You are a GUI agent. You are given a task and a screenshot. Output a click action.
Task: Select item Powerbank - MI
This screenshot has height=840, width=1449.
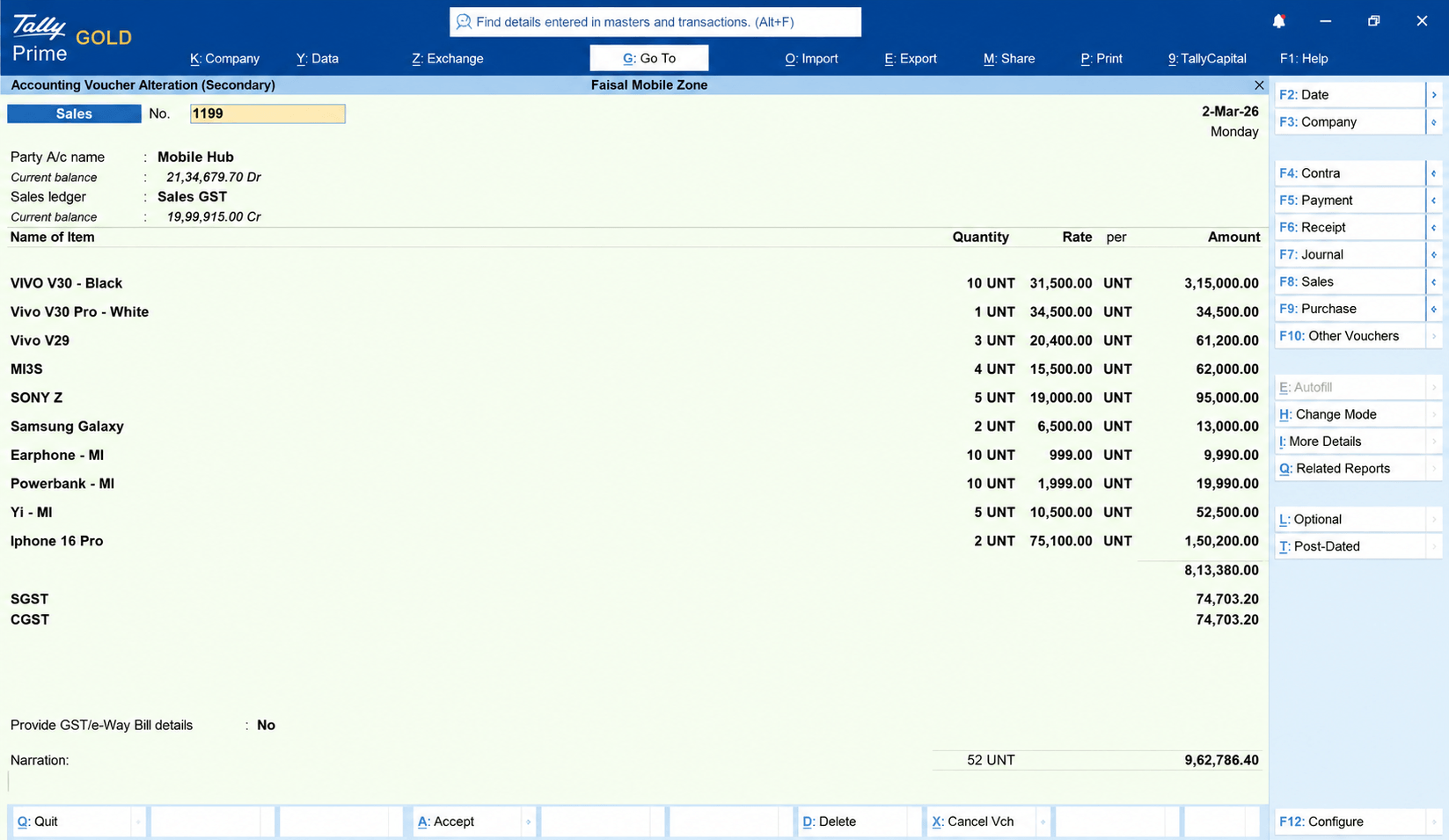tap(62, 484)
